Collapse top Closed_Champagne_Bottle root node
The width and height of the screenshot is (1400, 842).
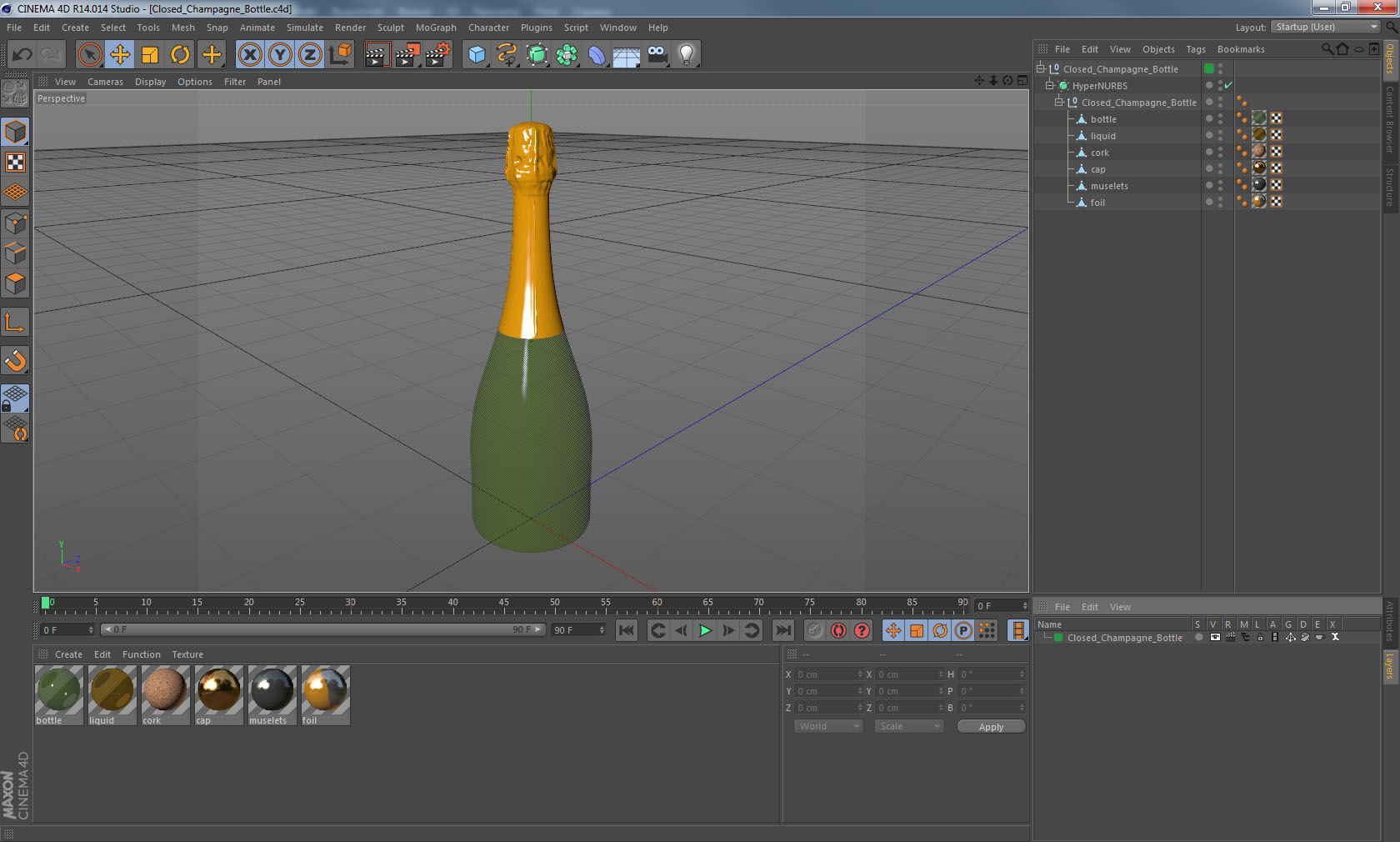tap(1040, 68)
